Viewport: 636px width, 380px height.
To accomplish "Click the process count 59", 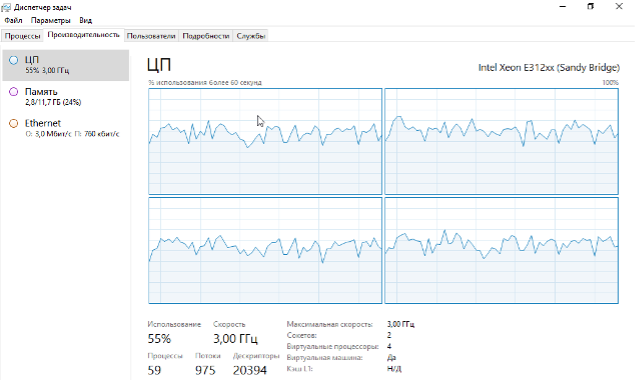I will coord(154,370).
